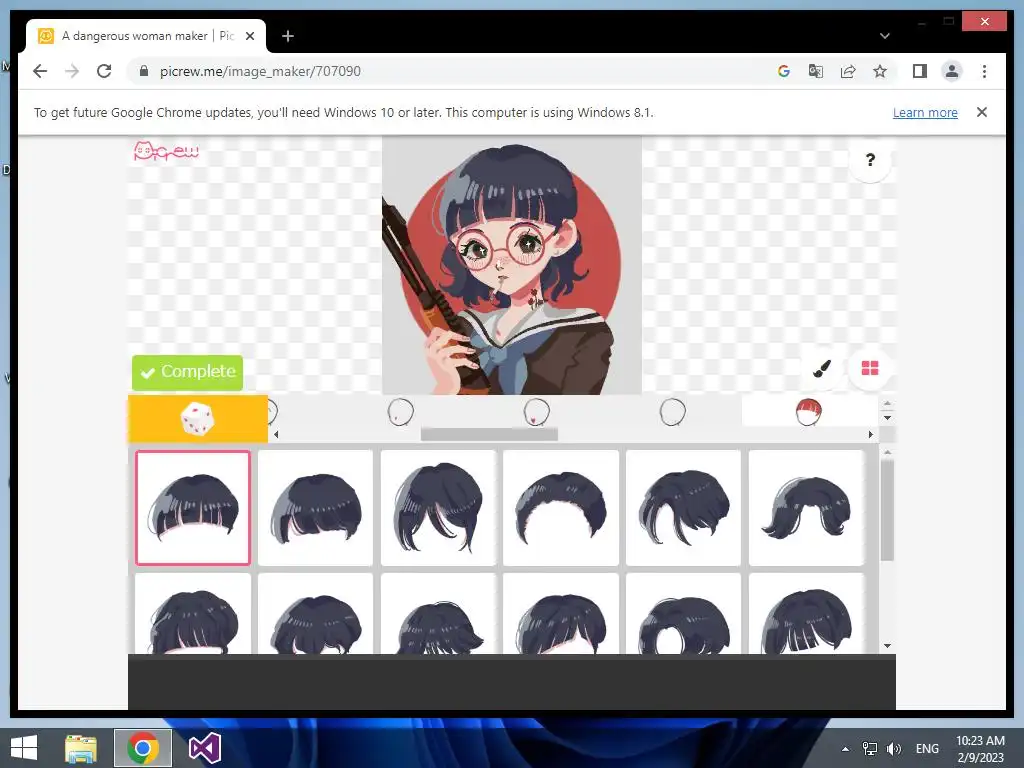Open the volume tray icon
The width and height of the screenshot is (1024, 768).
coord(894,749)
